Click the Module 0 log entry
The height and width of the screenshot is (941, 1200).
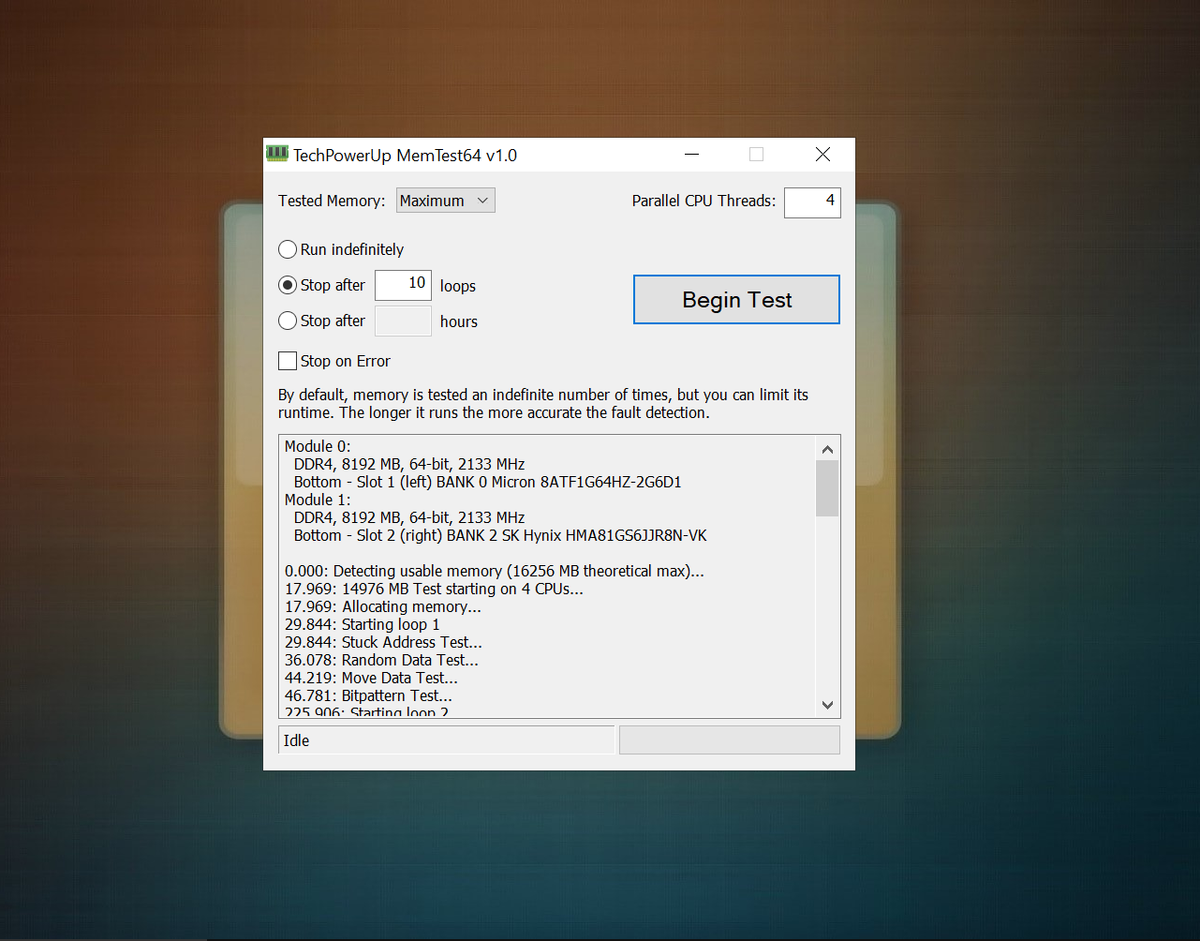click(317, 445)
